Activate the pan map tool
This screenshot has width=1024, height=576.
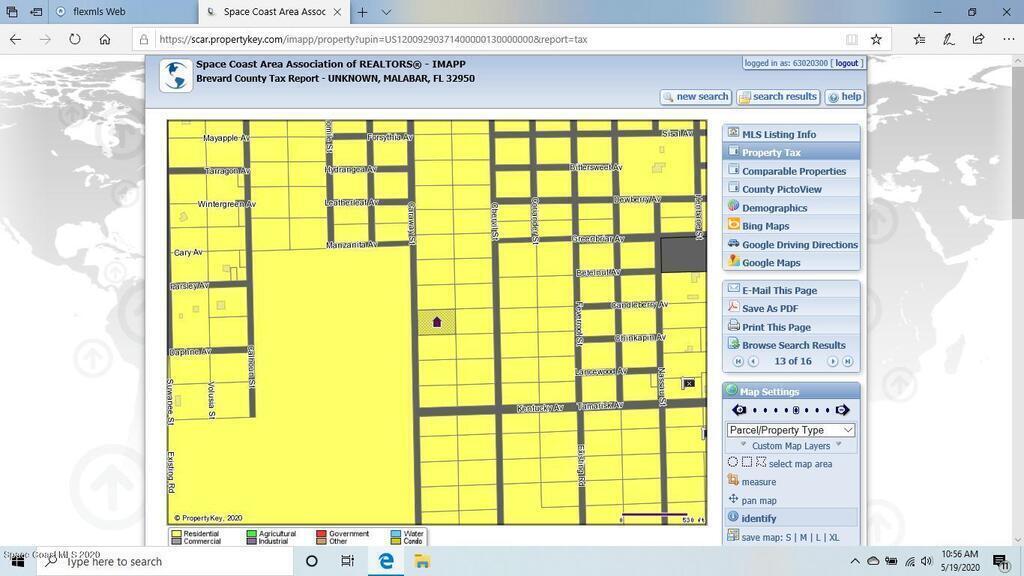pyautogui.click(x=758, y=500)
